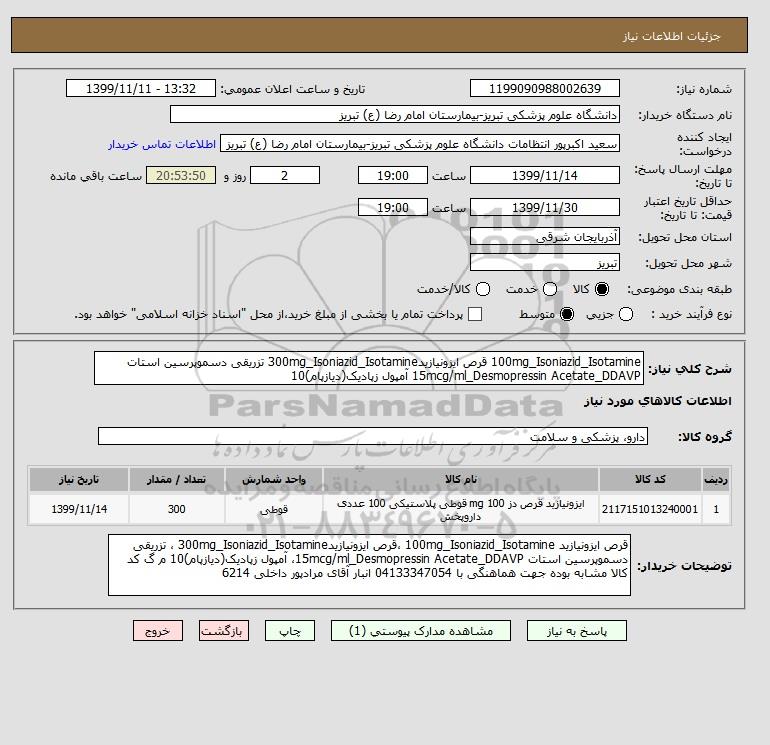Click the price validity hour field 19:00

393,207
